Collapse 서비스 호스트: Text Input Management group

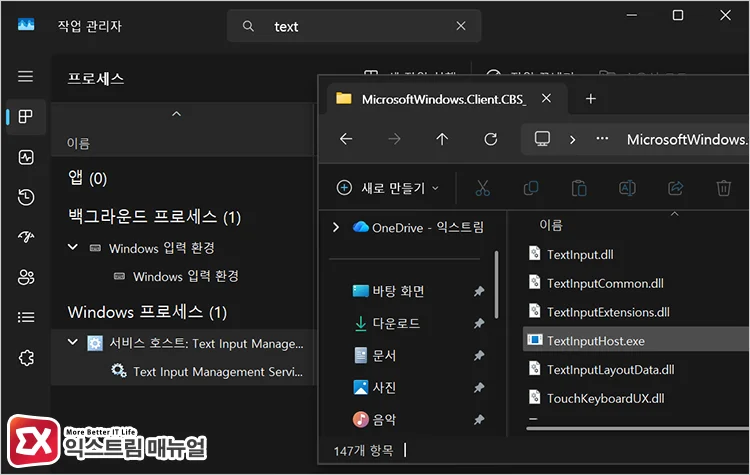coord(73,342)
